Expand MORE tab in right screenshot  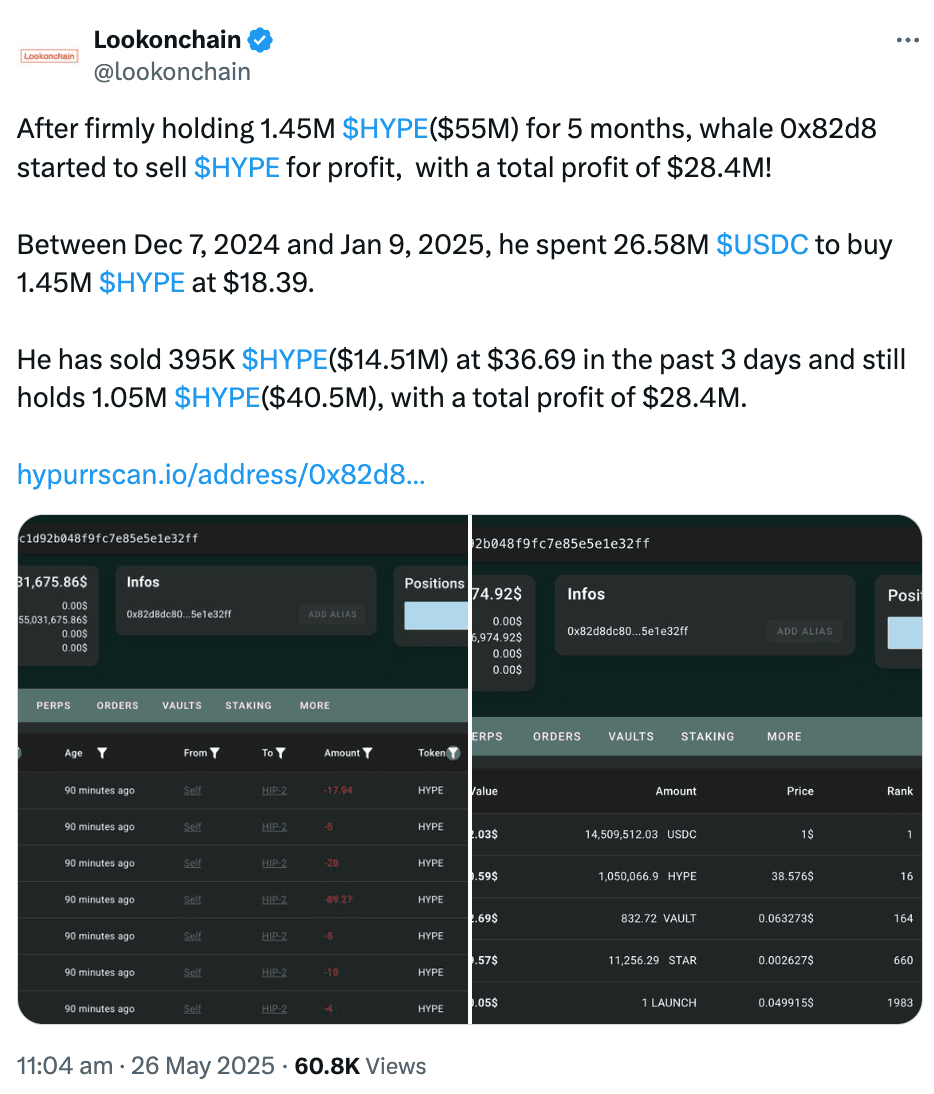(784, 736)
